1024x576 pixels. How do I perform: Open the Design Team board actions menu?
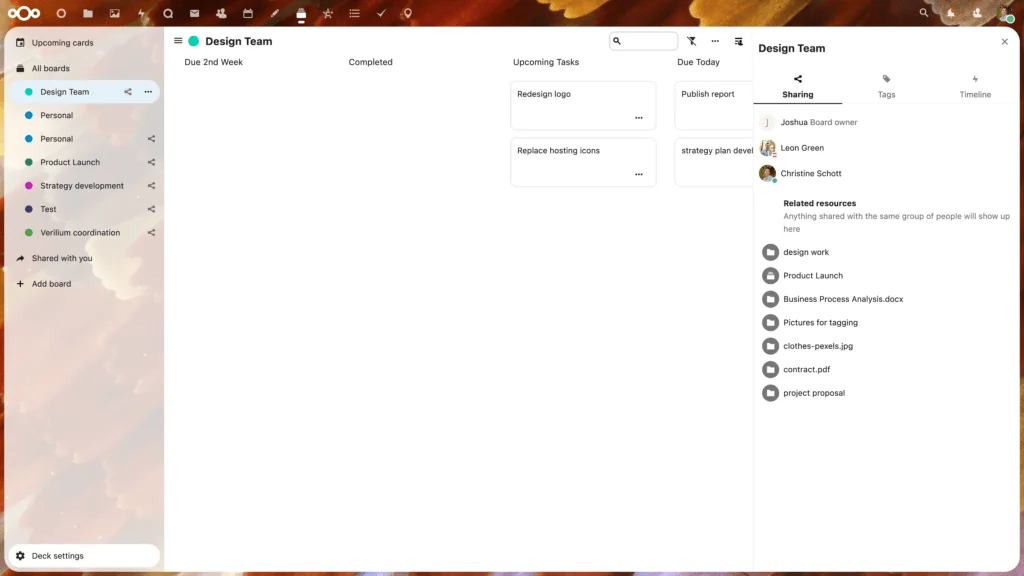148,92
